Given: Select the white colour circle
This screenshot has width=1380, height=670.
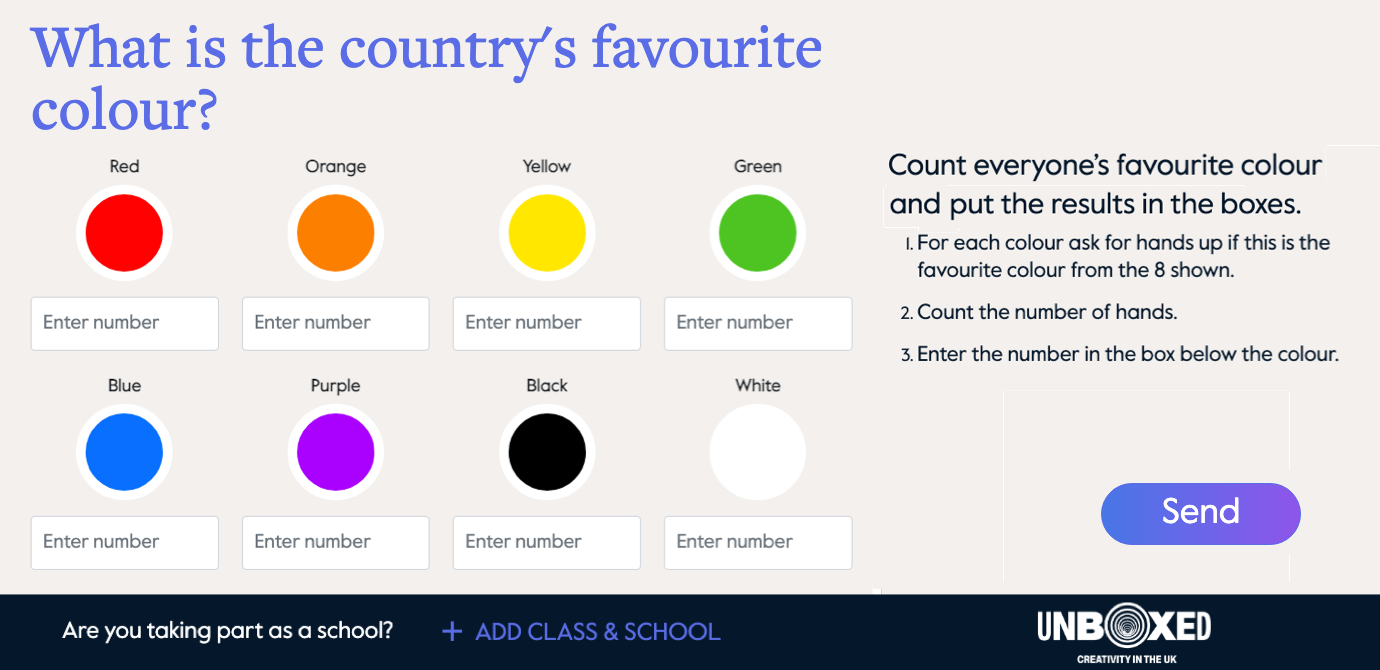Looking at the screenshot, I should click(x=758, y=452).
